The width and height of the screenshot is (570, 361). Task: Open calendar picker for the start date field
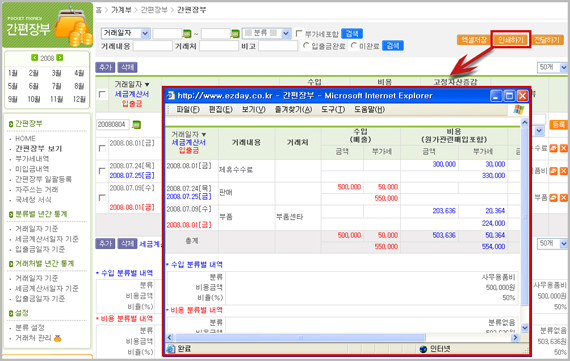point(187,34)
